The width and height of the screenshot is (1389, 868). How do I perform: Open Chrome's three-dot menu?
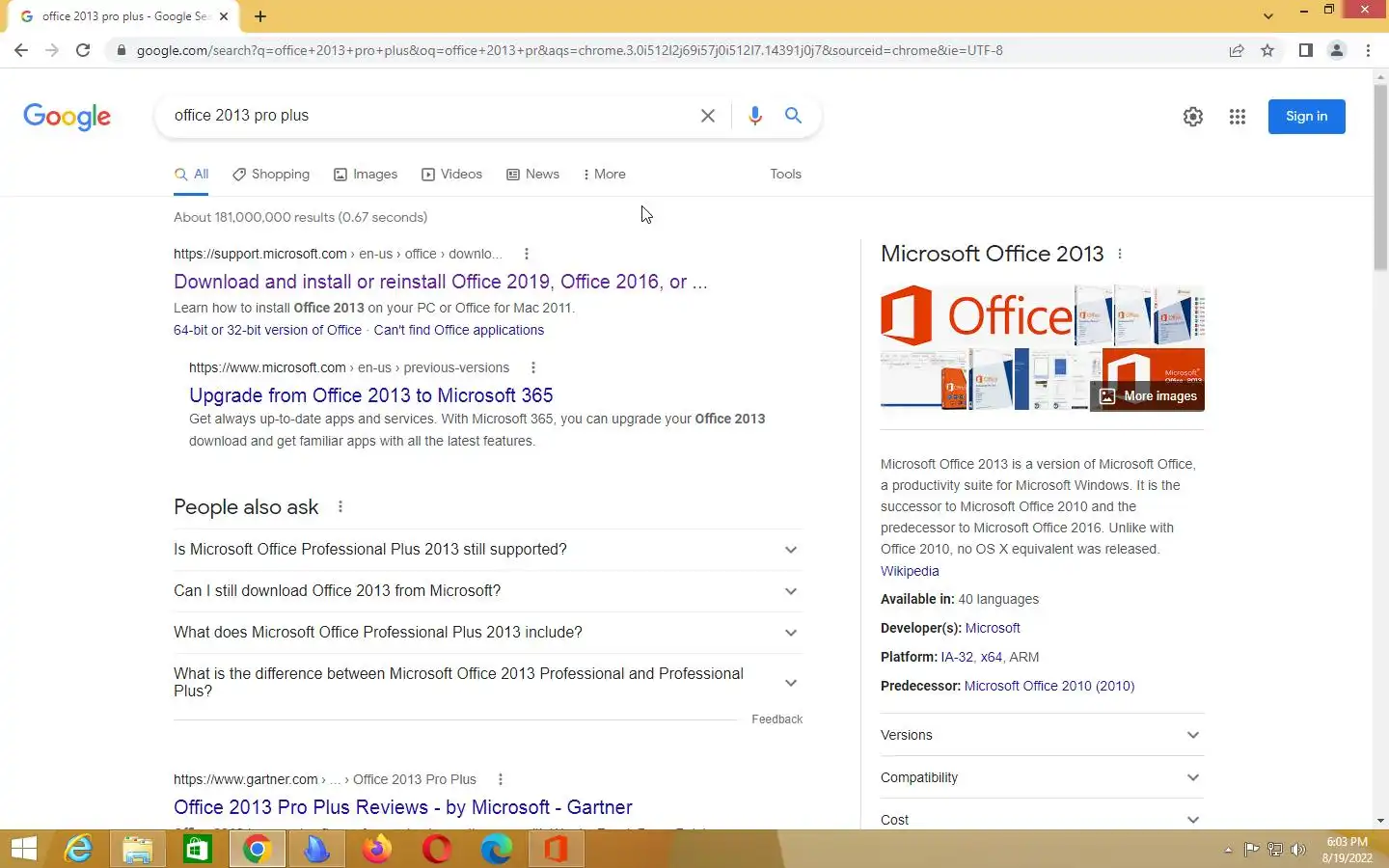1368,50
